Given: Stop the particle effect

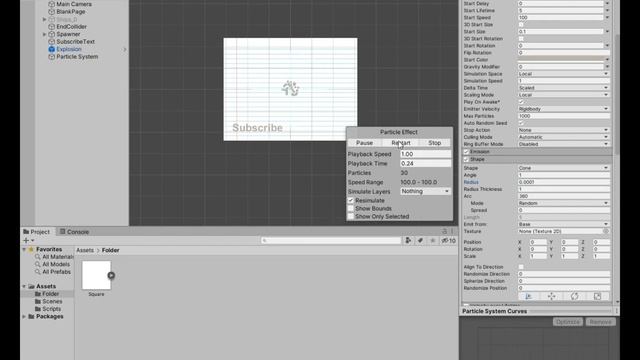Looking at the screenshot, I should pos(435,143).
